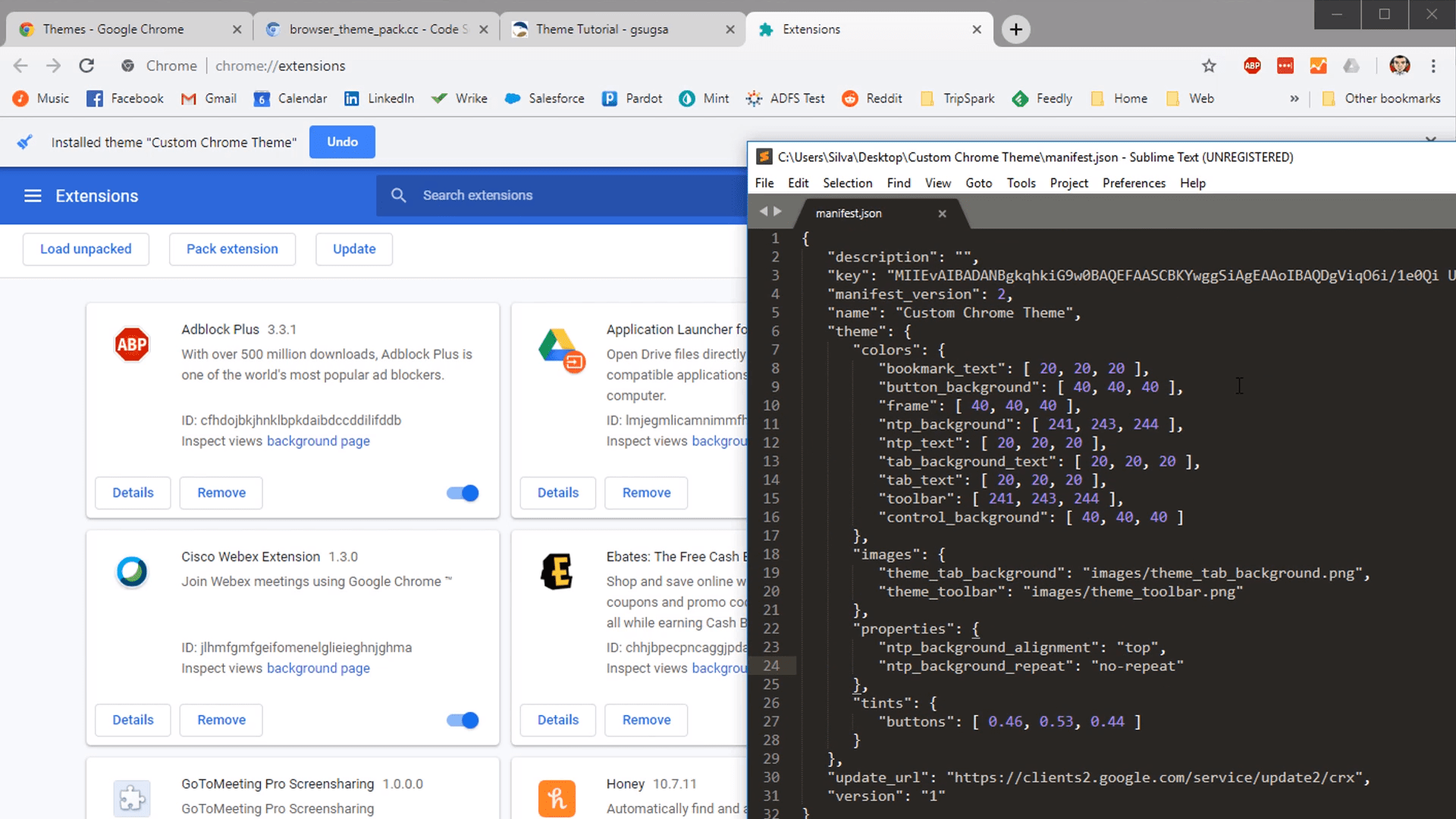Click the Load unpacked button
Image resolution: width=1456 pixels, height=819 pixels.
coord(86,249)
